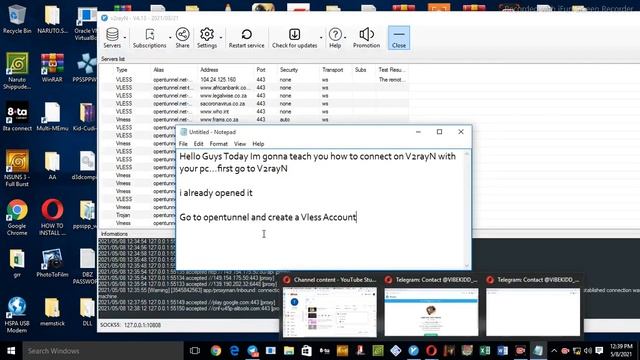Click Restart service in v2rayN
Screen dimensions: 640x360
click(x=246, y=38)
